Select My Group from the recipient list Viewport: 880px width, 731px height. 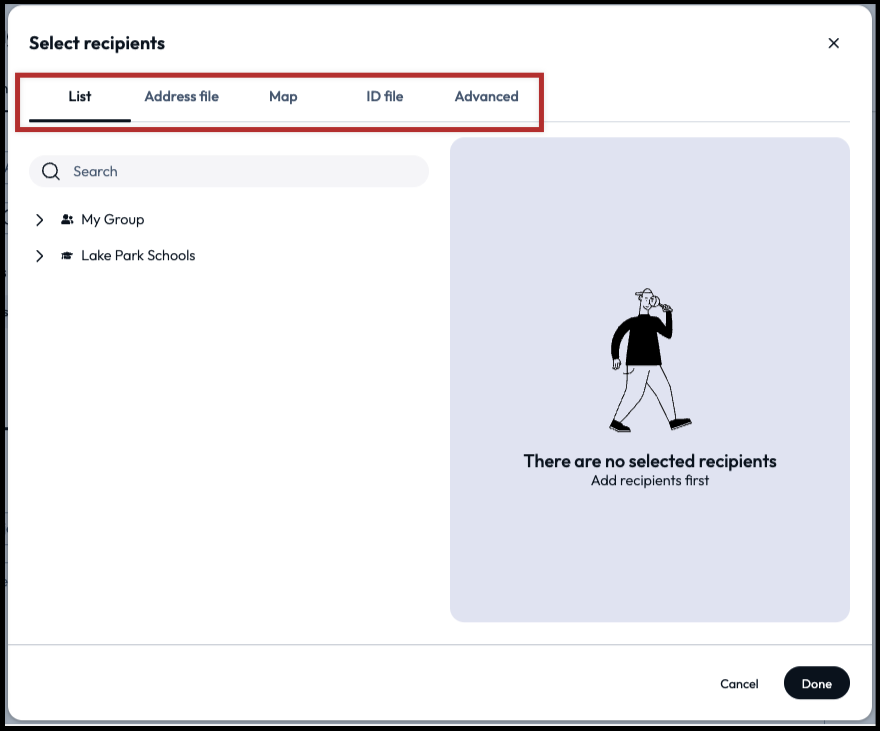(x=113, y=219)
